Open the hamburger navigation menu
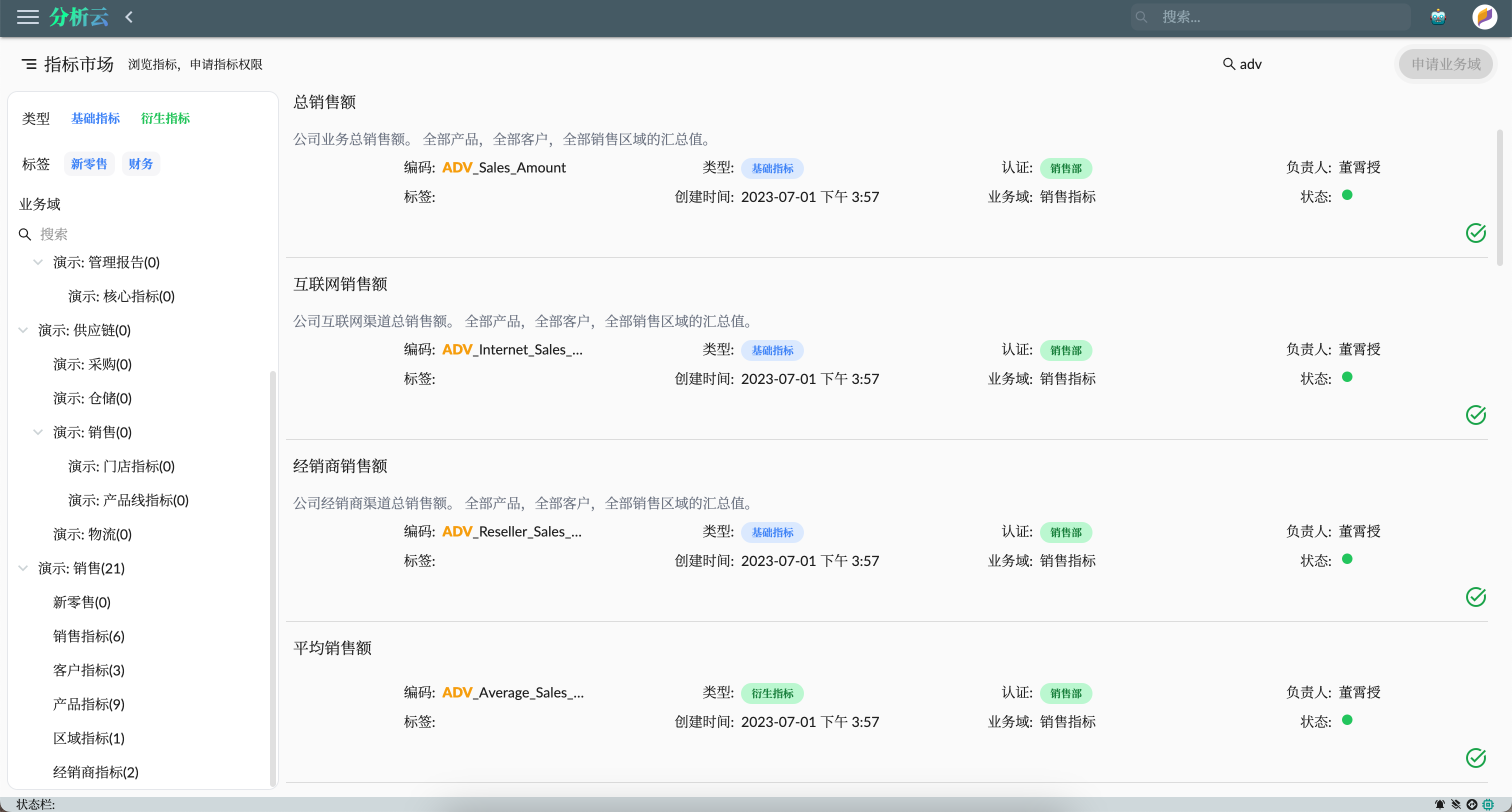 27,17
